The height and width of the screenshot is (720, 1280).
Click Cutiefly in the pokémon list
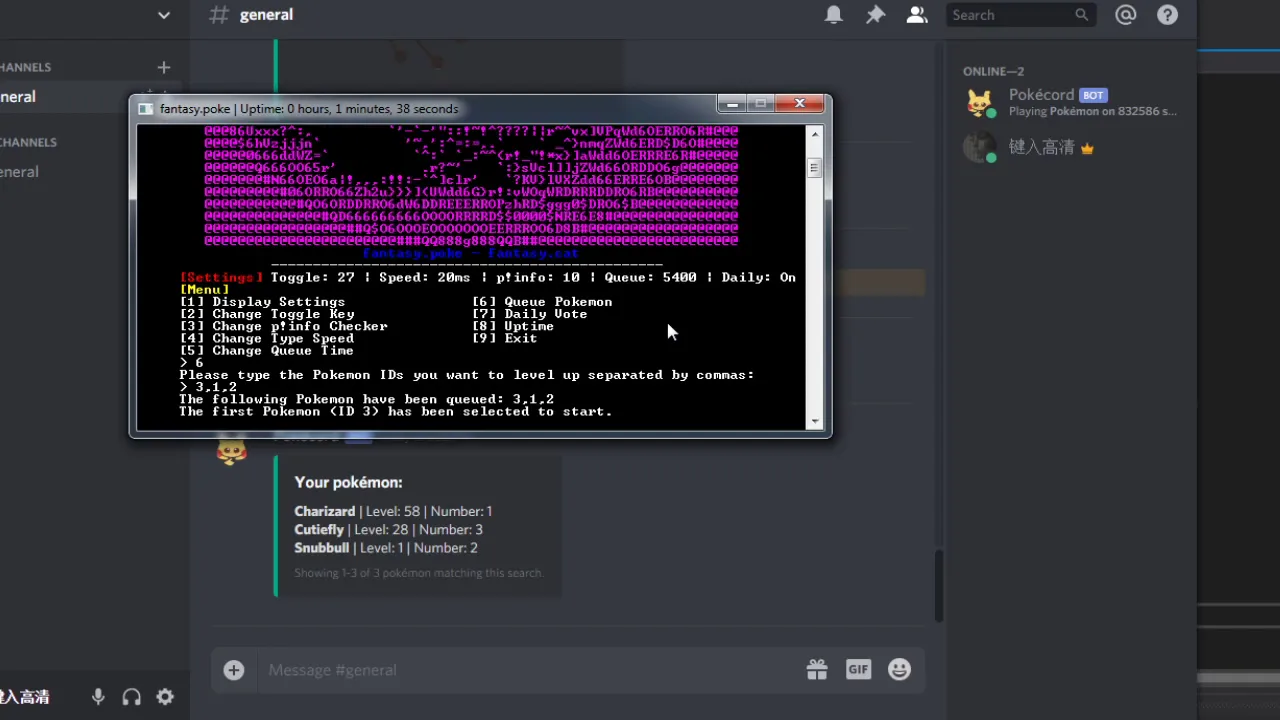click(319, 529)
